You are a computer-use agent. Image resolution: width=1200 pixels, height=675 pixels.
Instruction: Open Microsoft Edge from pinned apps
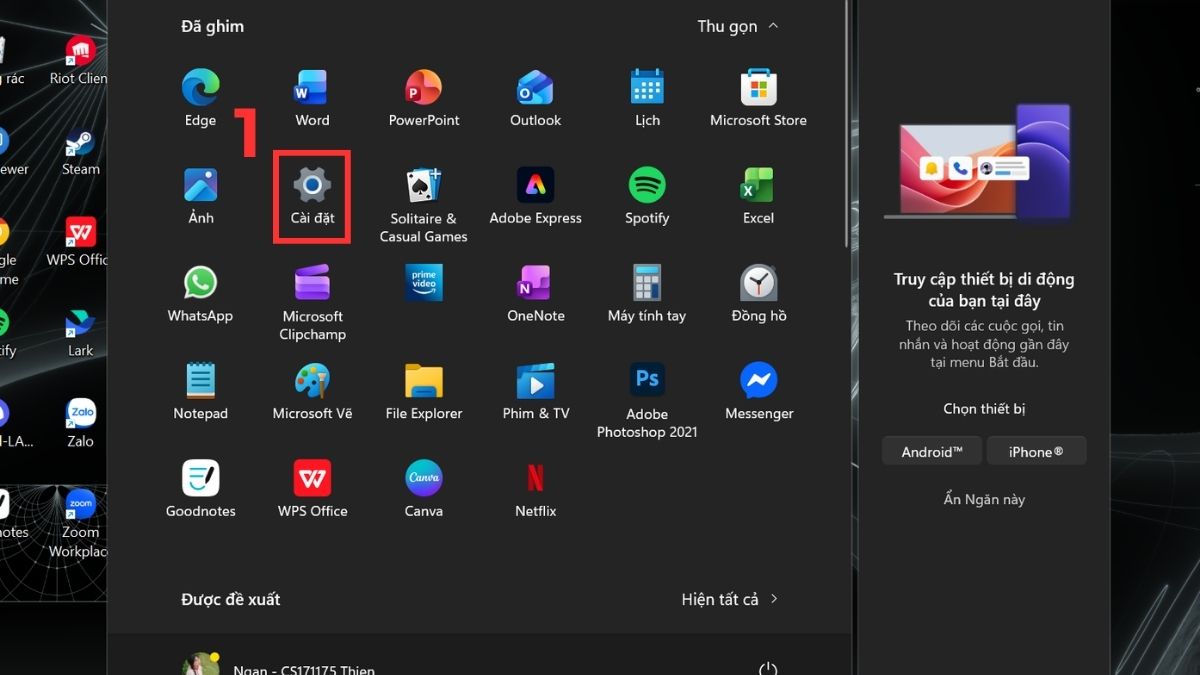(x=199, y=95)
